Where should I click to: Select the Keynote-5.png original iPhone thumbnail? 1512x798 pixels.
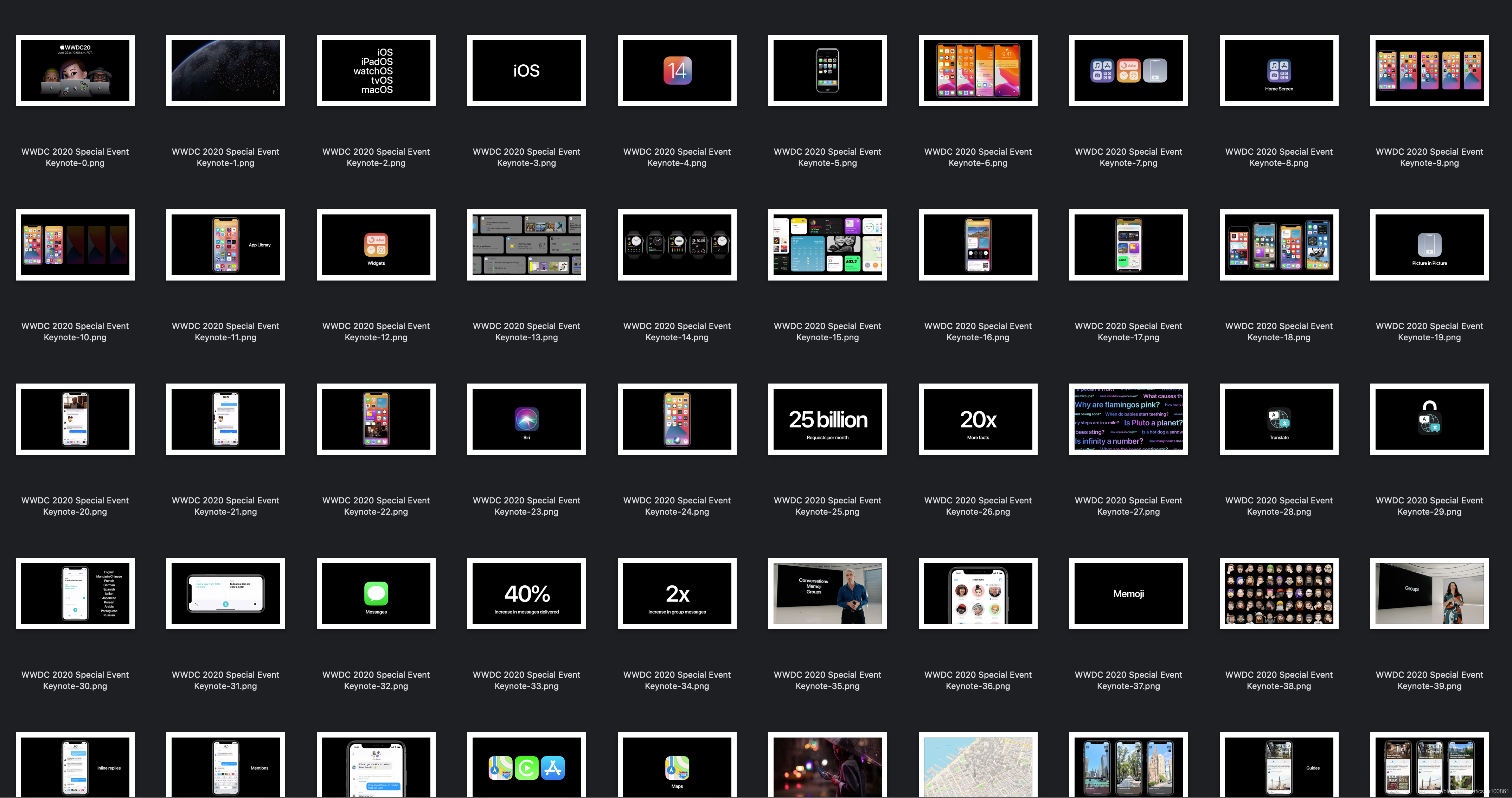[x=828, y=70]
